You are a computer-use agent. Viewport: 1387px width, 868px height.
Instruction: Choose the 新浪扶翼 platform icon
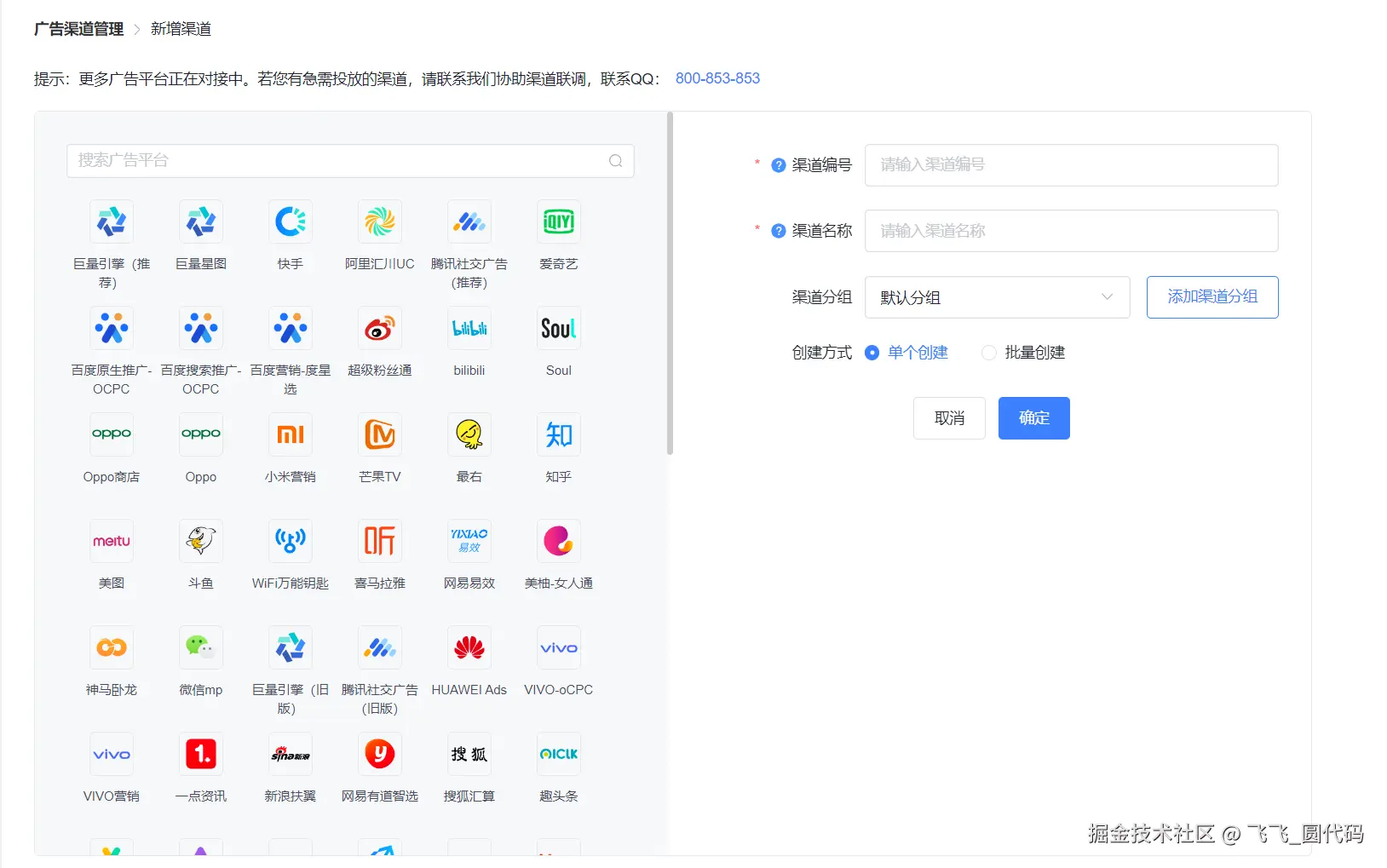tap(291, 754)
